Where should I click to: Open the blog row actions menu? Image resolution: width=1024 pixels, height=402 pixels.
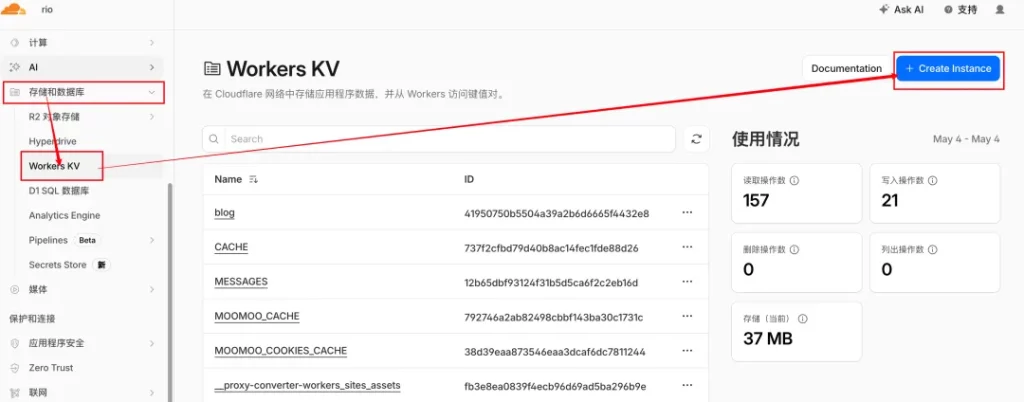tap(686, 213)
